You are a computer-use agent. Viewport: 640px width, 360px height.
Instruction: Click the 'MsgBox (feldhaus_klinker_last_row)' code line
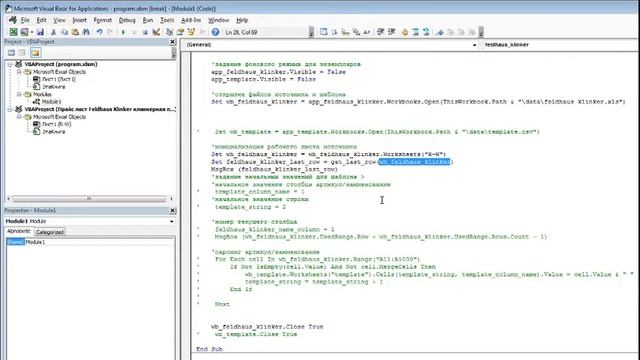[x=274, y=169]
